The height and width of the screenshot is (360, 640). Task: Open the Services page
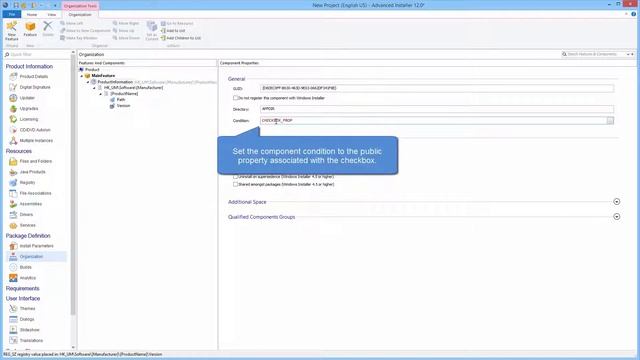click(x=28, y=225)
